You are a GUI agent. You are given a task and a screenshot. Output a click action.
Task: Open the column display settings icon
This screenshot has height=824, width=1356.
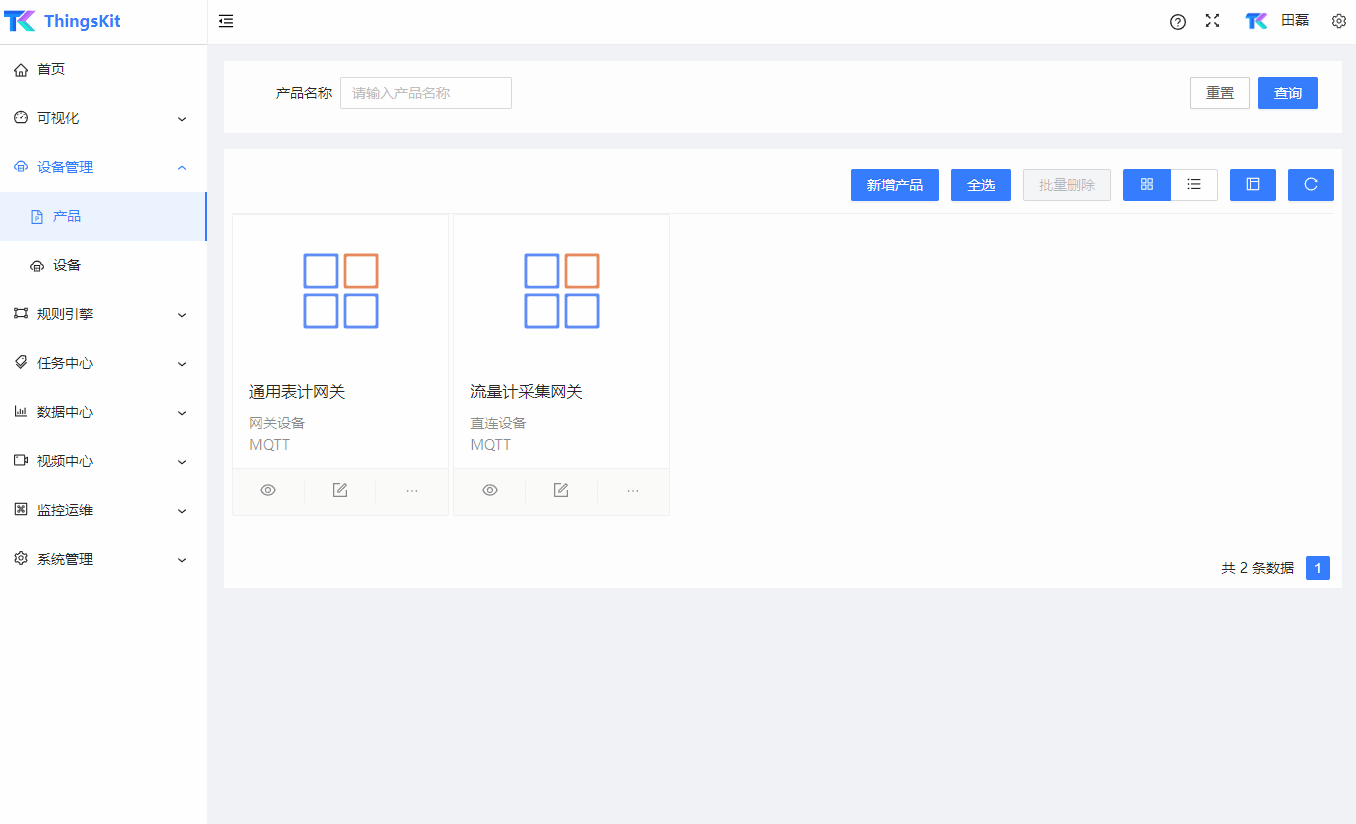tap(1252, 184)
